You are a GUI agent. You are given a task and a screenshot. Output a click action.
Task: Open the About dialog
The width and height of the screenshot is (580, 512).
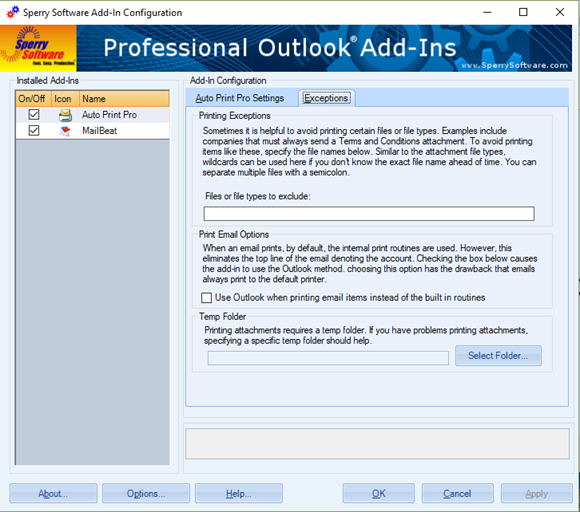53,494
